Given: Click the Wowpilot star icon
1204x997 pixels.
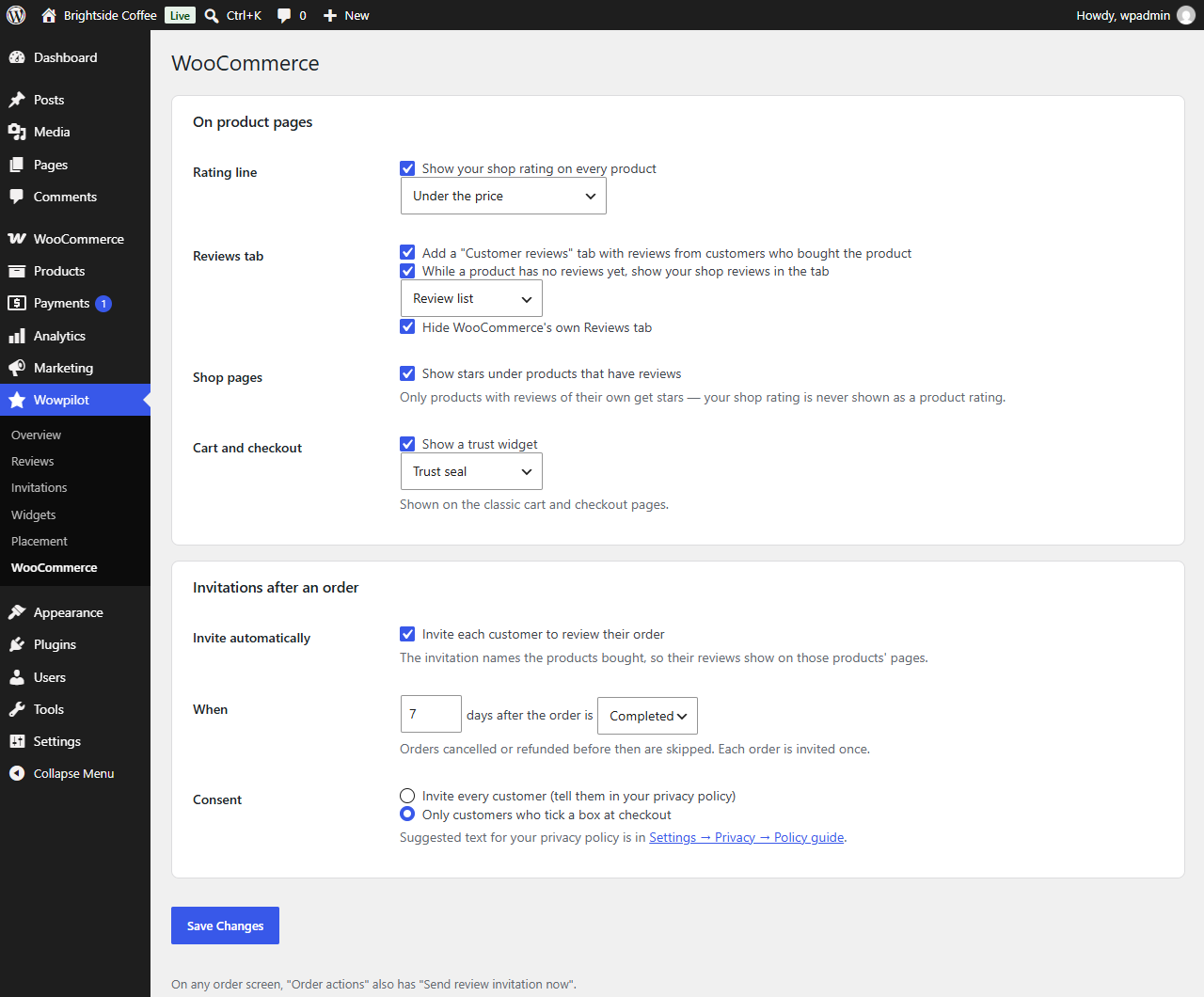Looking at the screenshot, I should coord(17,400).
